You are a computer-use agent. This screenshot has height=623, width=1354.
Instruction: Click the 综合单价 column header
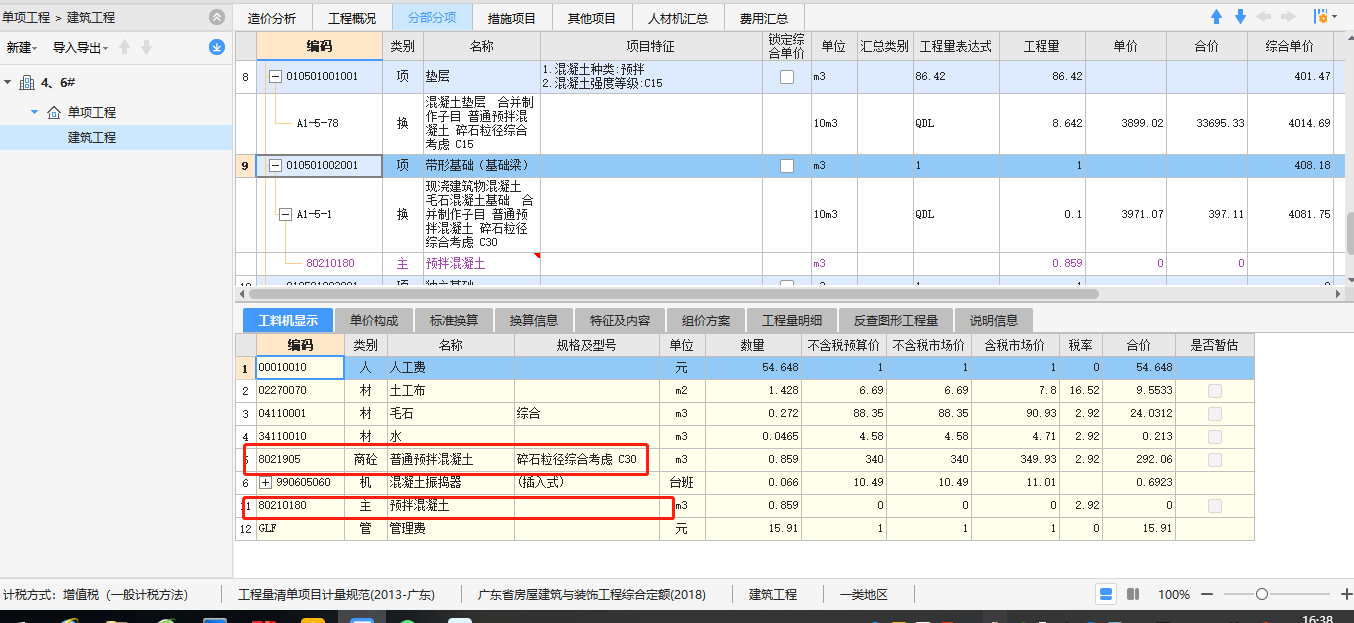click(x=1290, y=46)
